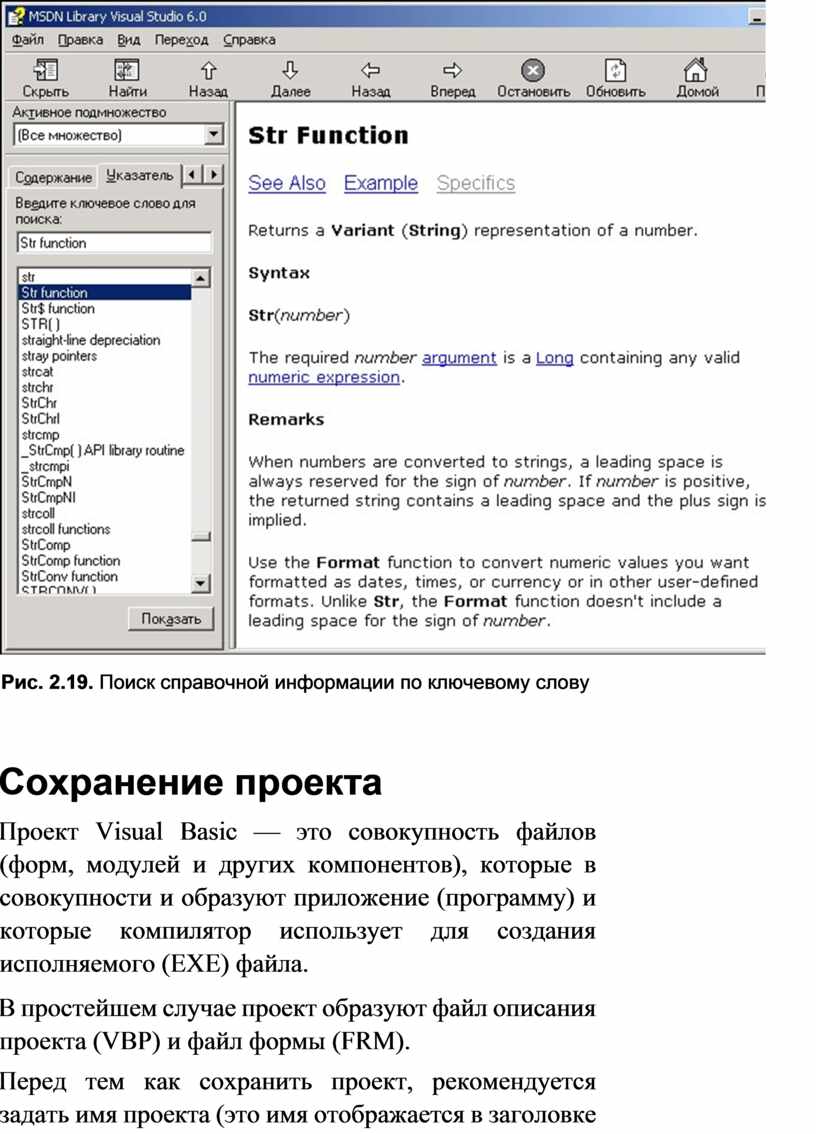Click the MSDN Library title bar icon

15,15
